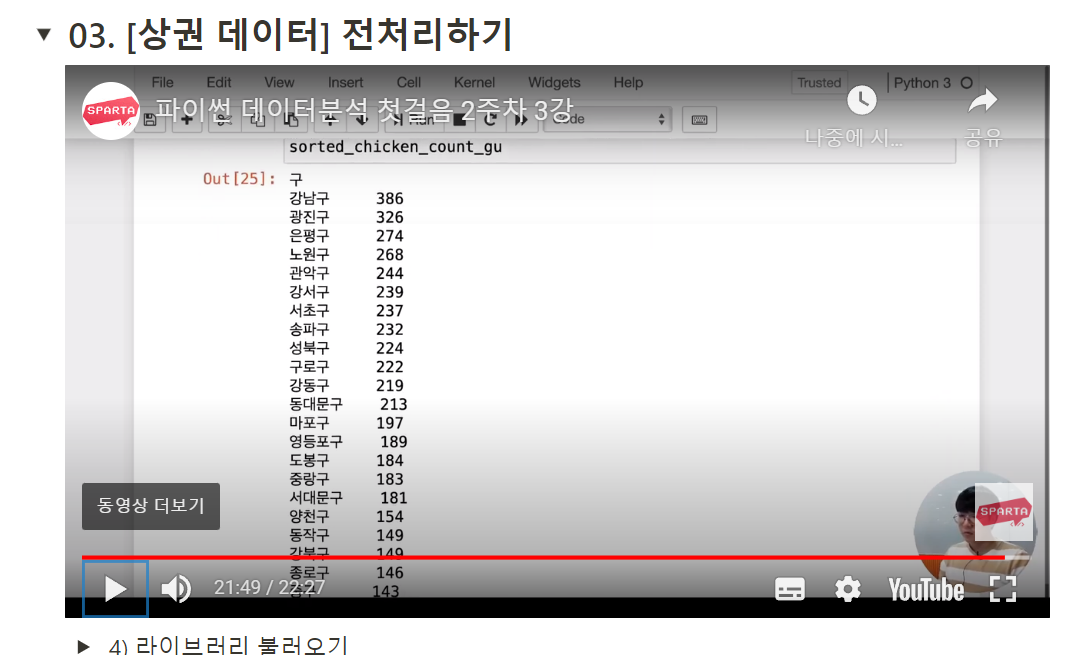Open SPARTA channel avatar
The width and height of the screenshot is (1087, 655).
(x=111, y=111)
